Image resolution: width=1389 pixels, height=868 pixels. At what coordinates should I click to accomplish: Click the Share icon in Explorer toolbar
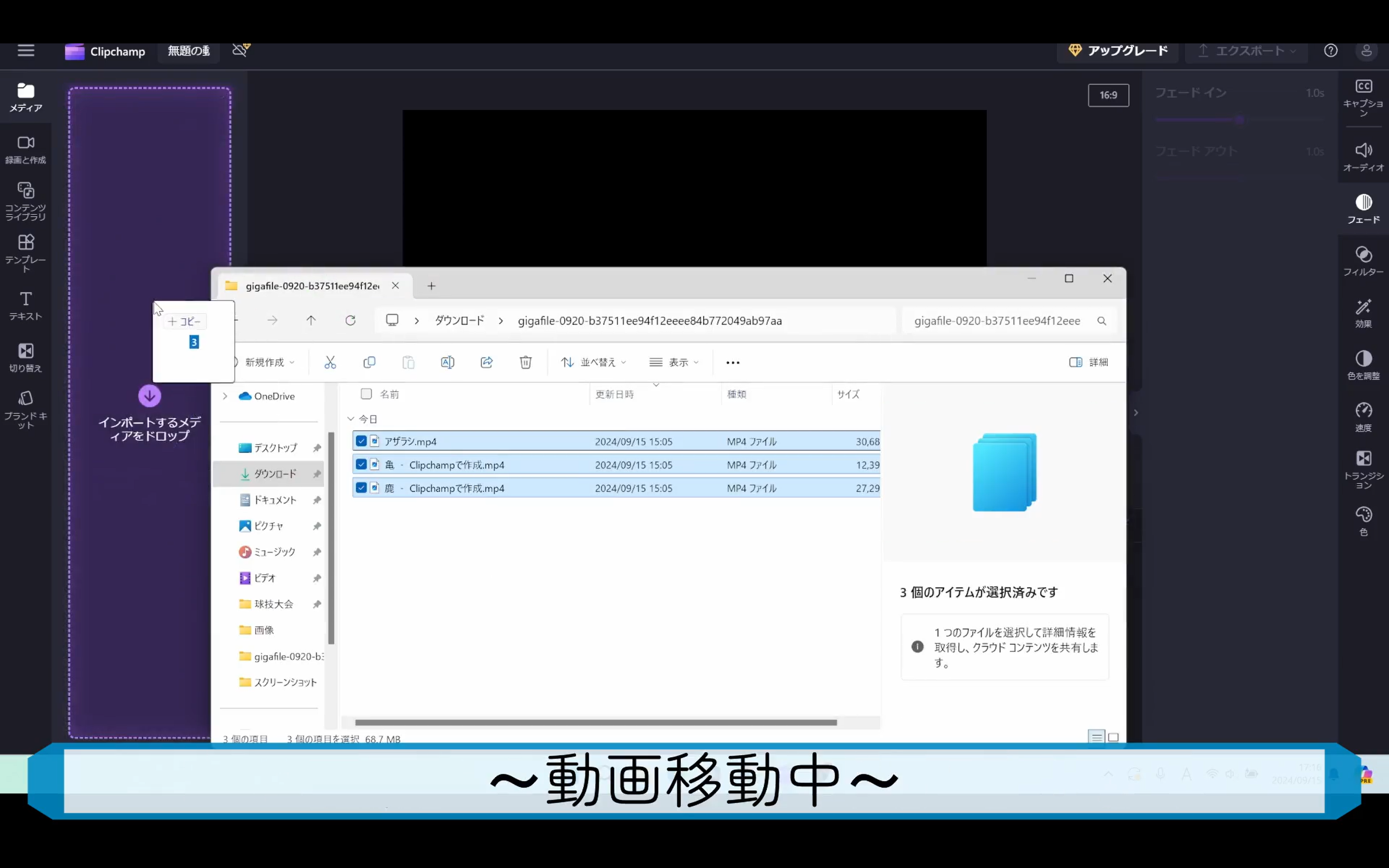486,362
